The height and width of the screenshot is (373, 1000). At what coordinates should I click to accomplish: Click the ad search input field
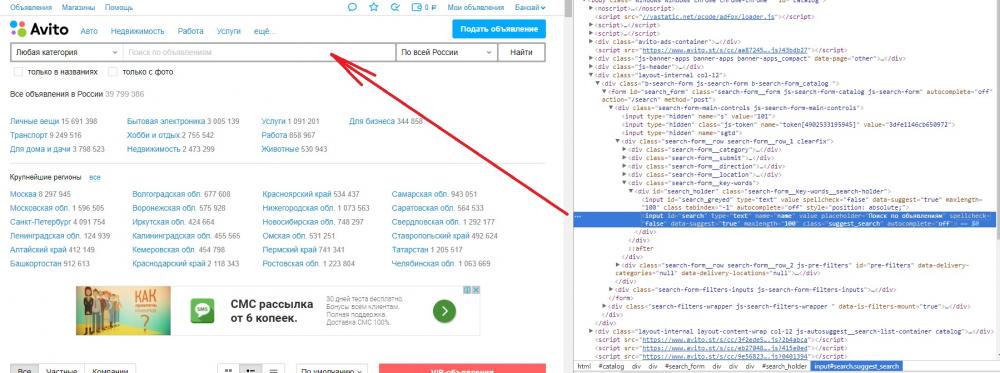click(259, 52)
